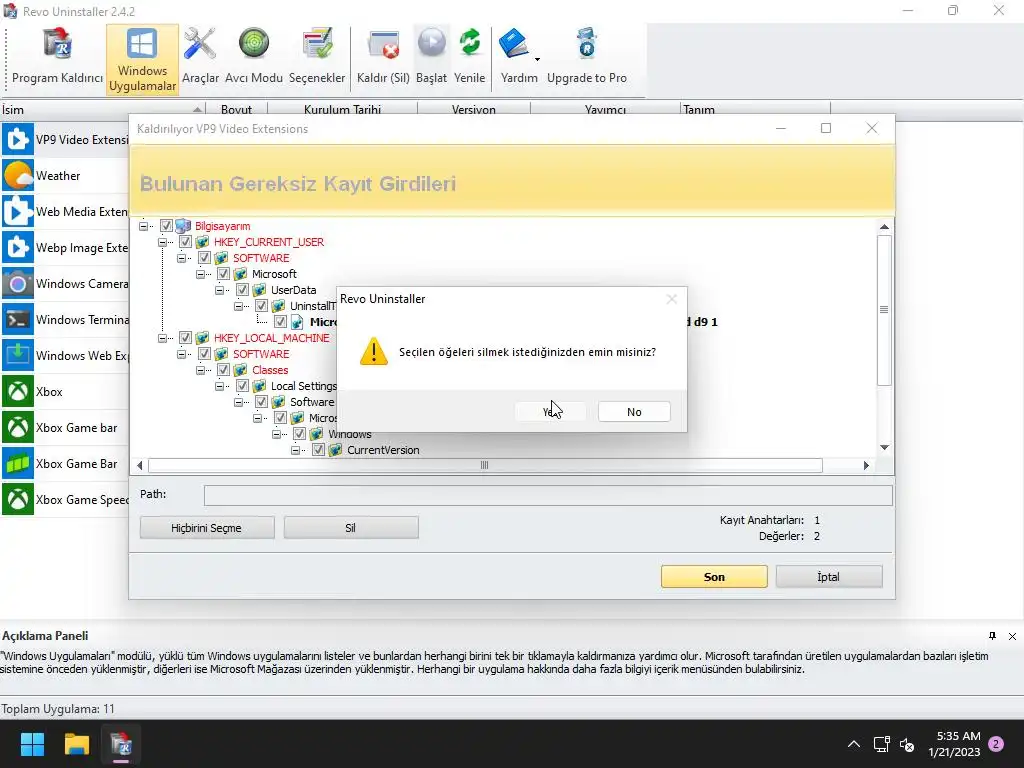
Task: Refresh list with Yenile icon
Action: pos(470,57)
